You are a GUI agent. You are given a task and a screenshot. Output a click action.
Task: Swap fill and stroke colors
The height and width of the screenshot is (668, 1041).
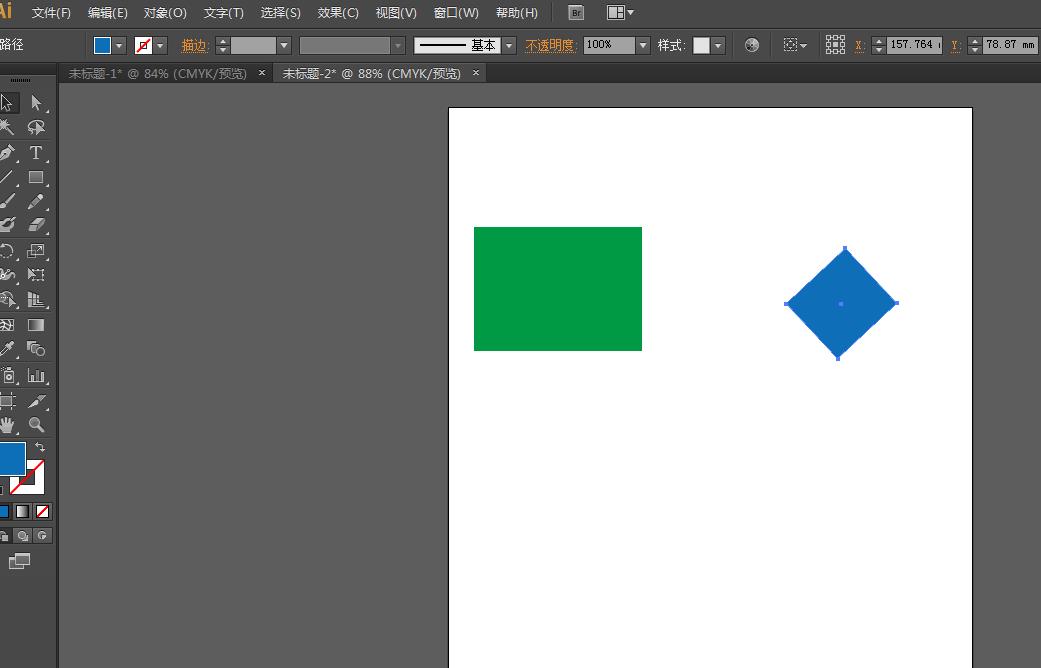tap(39, 448)
